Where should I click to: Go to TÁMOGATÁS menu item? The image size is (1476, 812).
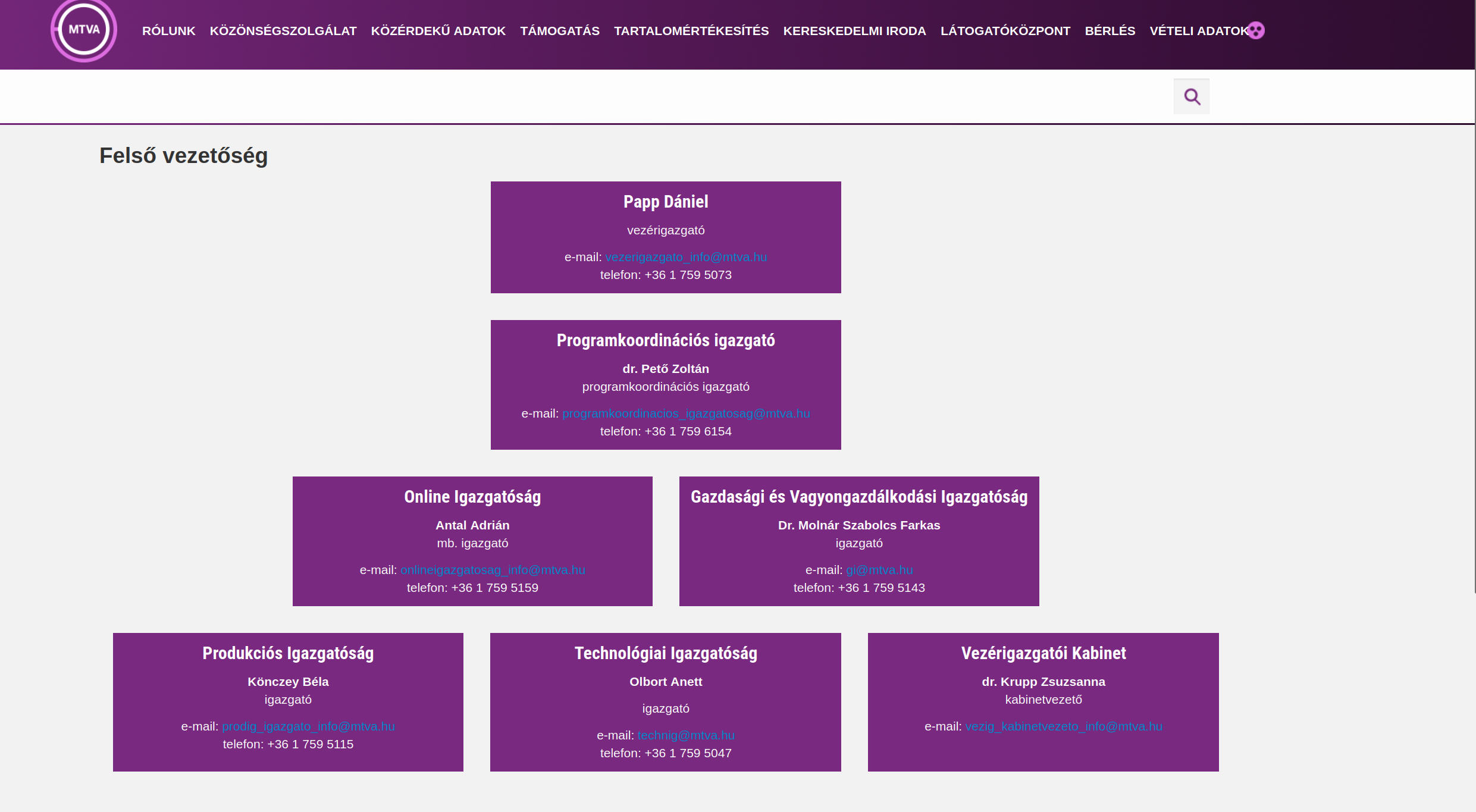(559, 31)
